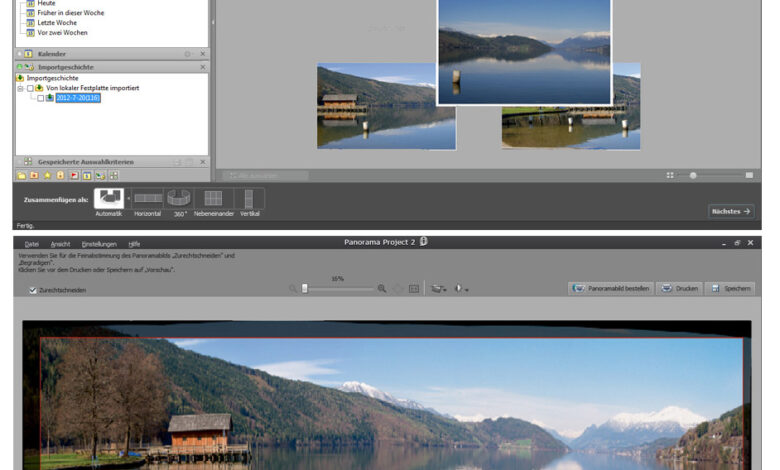The height and width of the screenshot is (470, 780).
Task: Check the Von lokaler Festplatte importiert checkbox
Action: pyautogui.click(x=30, y=89)
